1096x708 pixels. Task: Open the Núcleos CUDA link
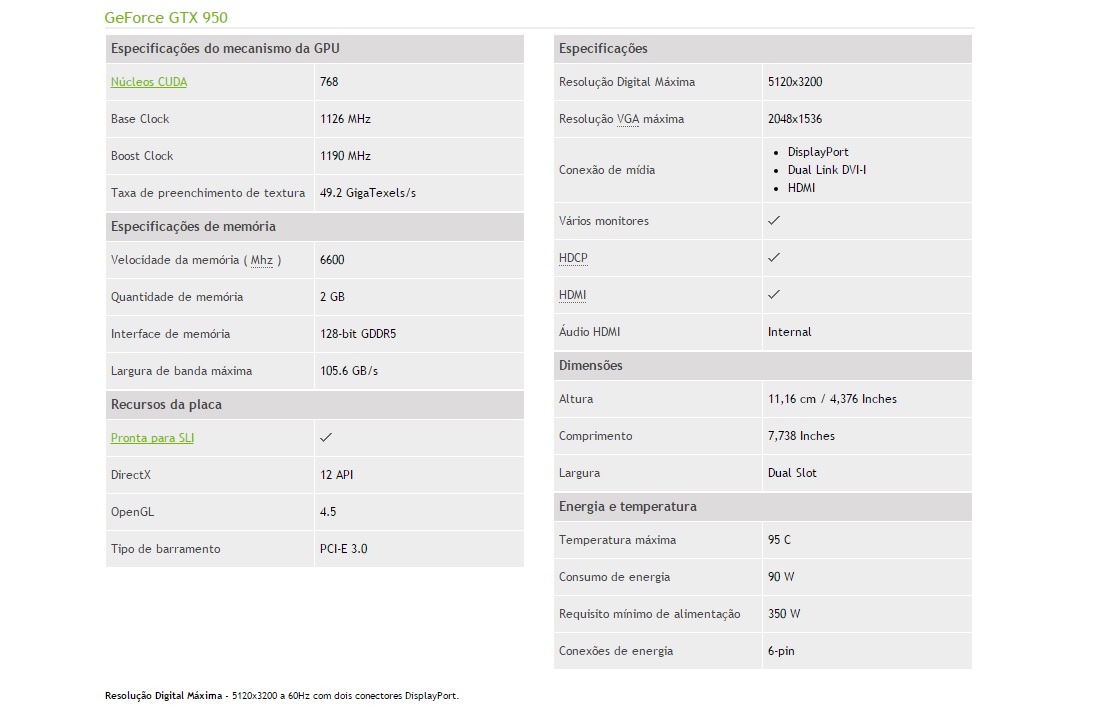[148, 82]
